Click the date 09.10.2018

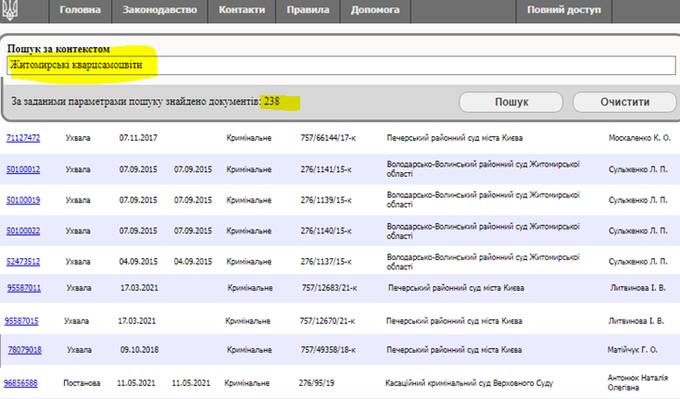[139, 350]
